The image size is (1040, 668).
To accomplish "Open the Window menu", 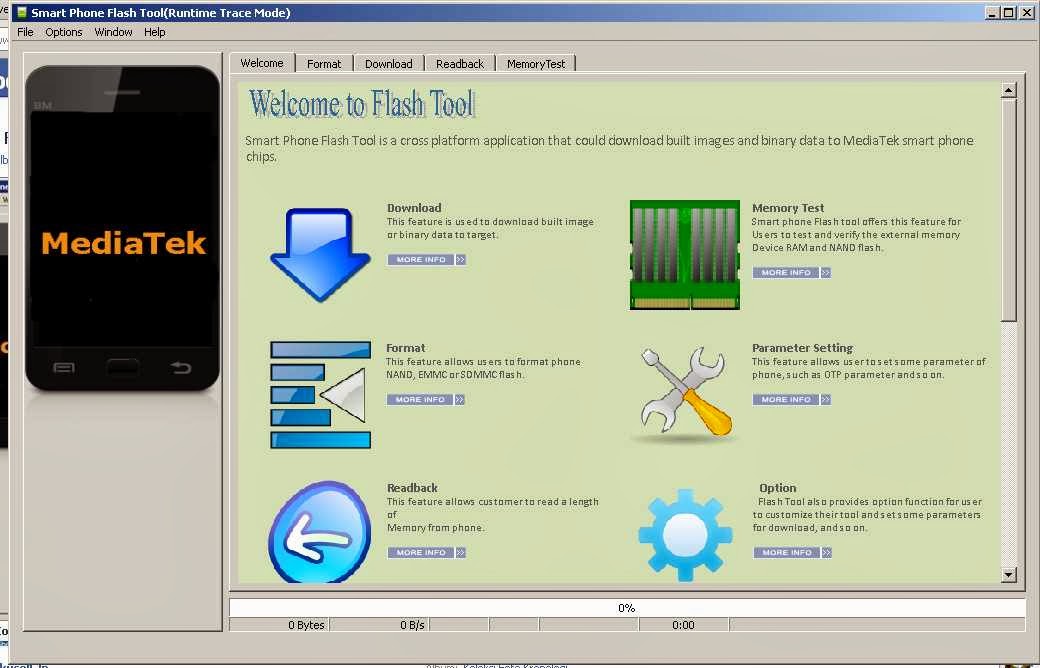I will pos(113,31).
